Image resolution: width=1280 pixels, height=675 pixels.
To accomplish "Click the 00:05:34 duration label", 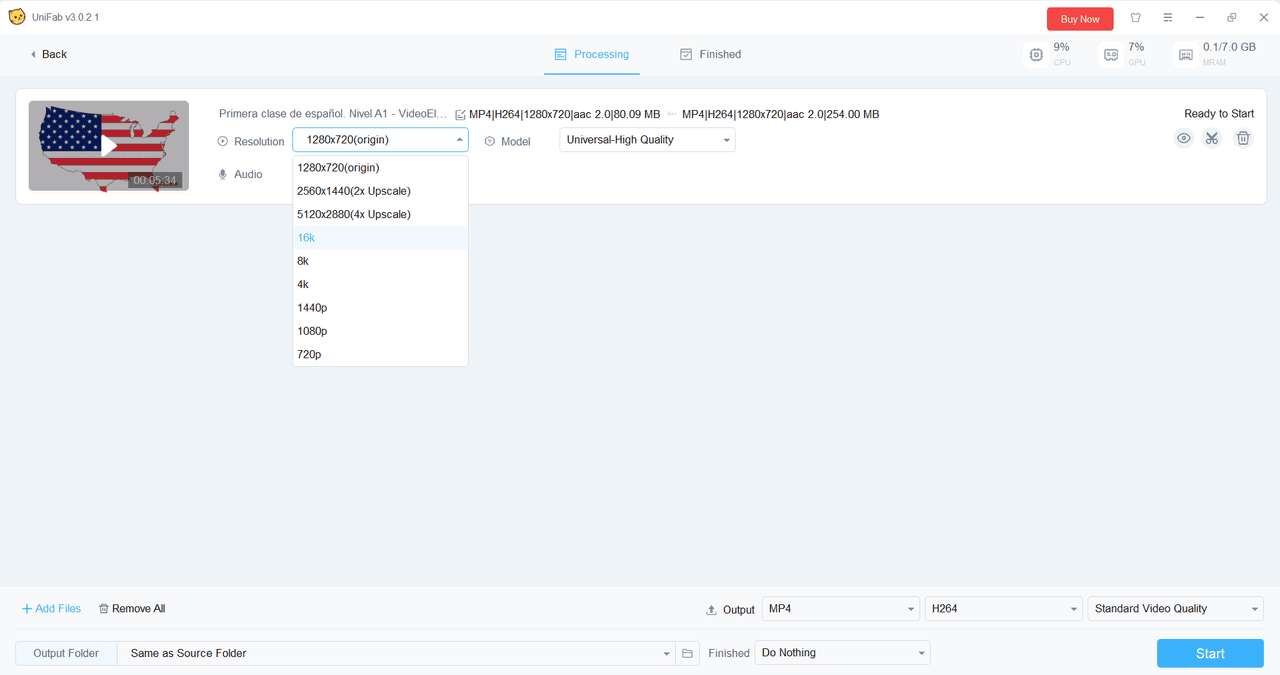I will [155, 181].
